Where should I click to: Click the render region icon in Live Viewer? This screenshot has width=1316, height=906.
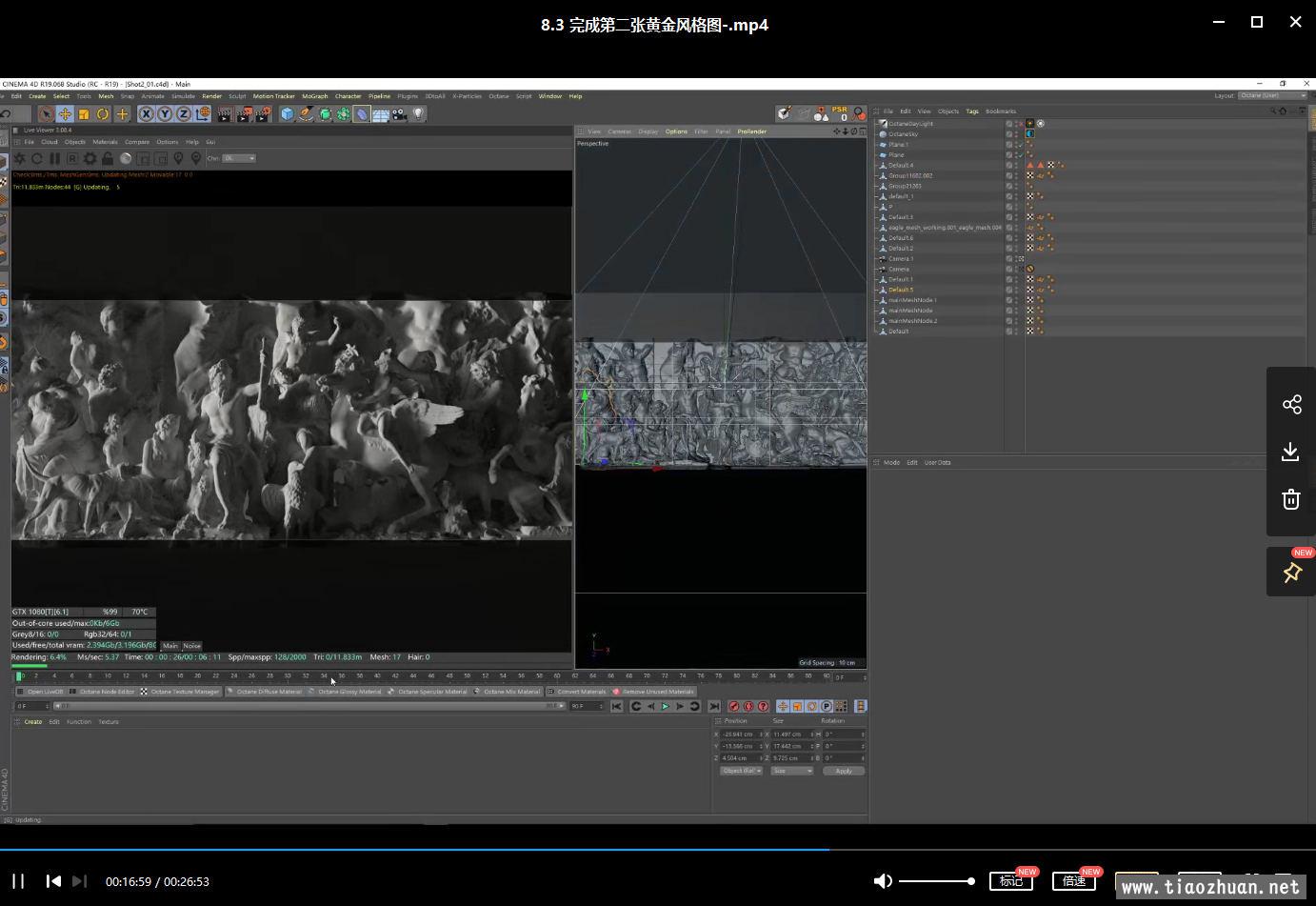pos(143,158)
